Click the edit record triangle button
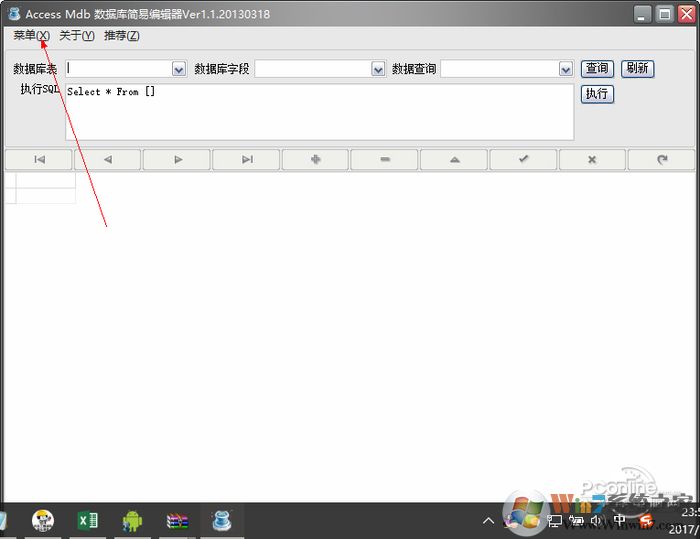This screenshot has width=700, height=539. tap(454, 159)
